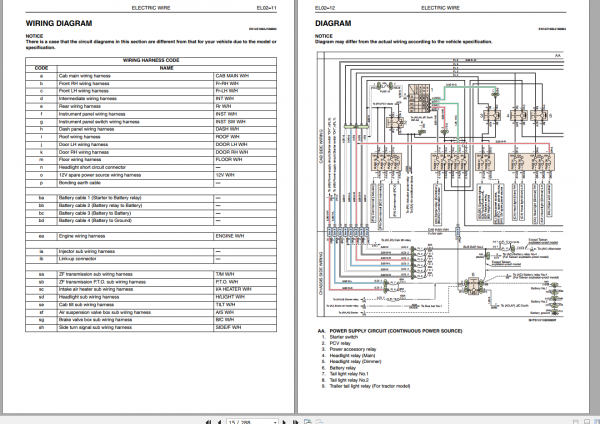Select 'Headlight short circuit connector' row
This screenshot has height=424, width=600.
pyautogui.click(x=151, y=167)
